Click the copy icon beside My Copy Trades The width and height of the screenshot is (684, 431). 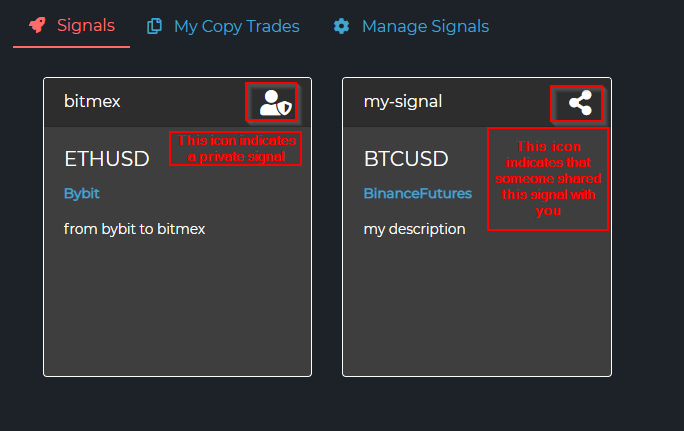[155, 26]
